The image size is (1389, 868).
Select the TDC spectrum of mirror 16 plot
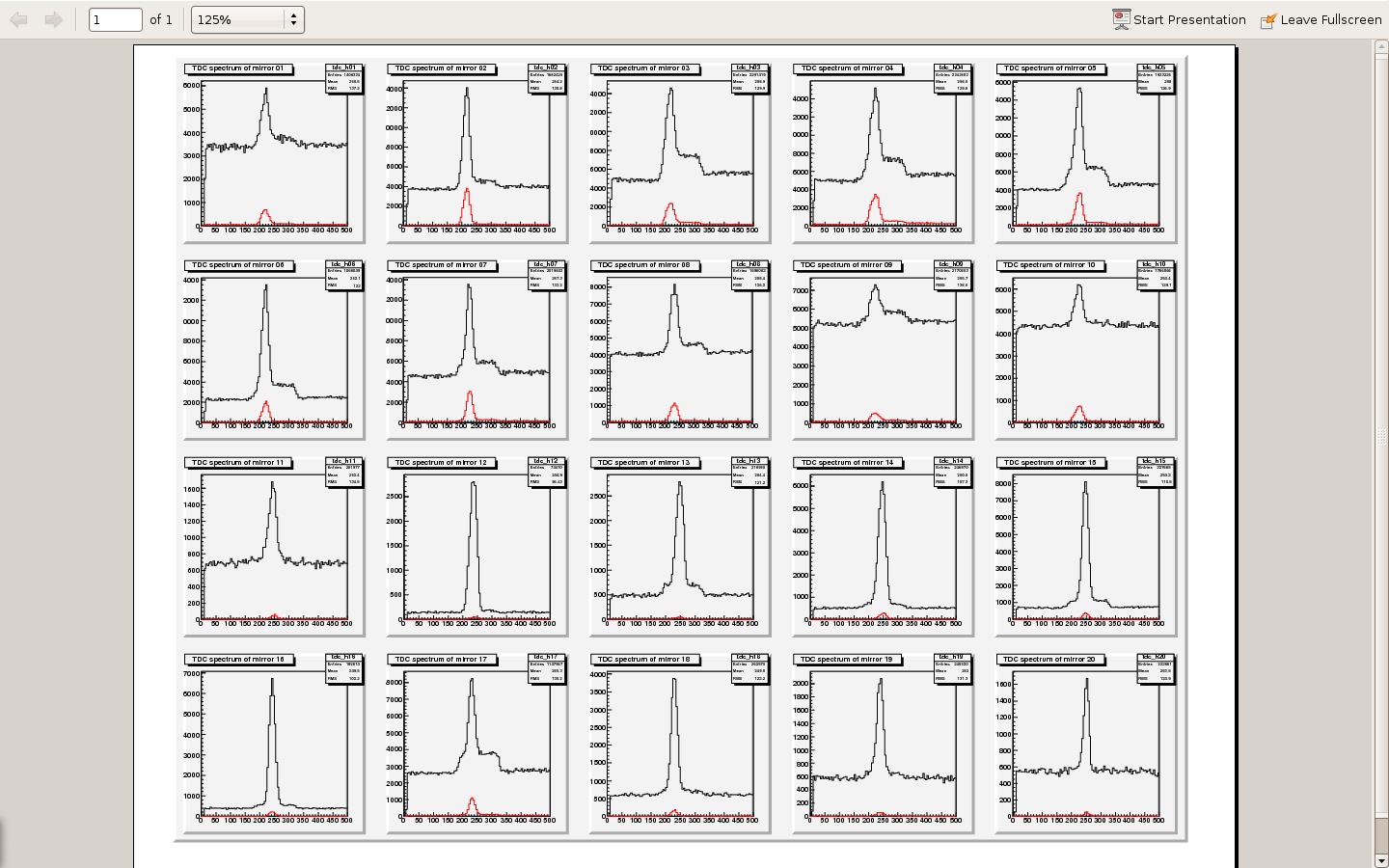[x=274, y=742]
